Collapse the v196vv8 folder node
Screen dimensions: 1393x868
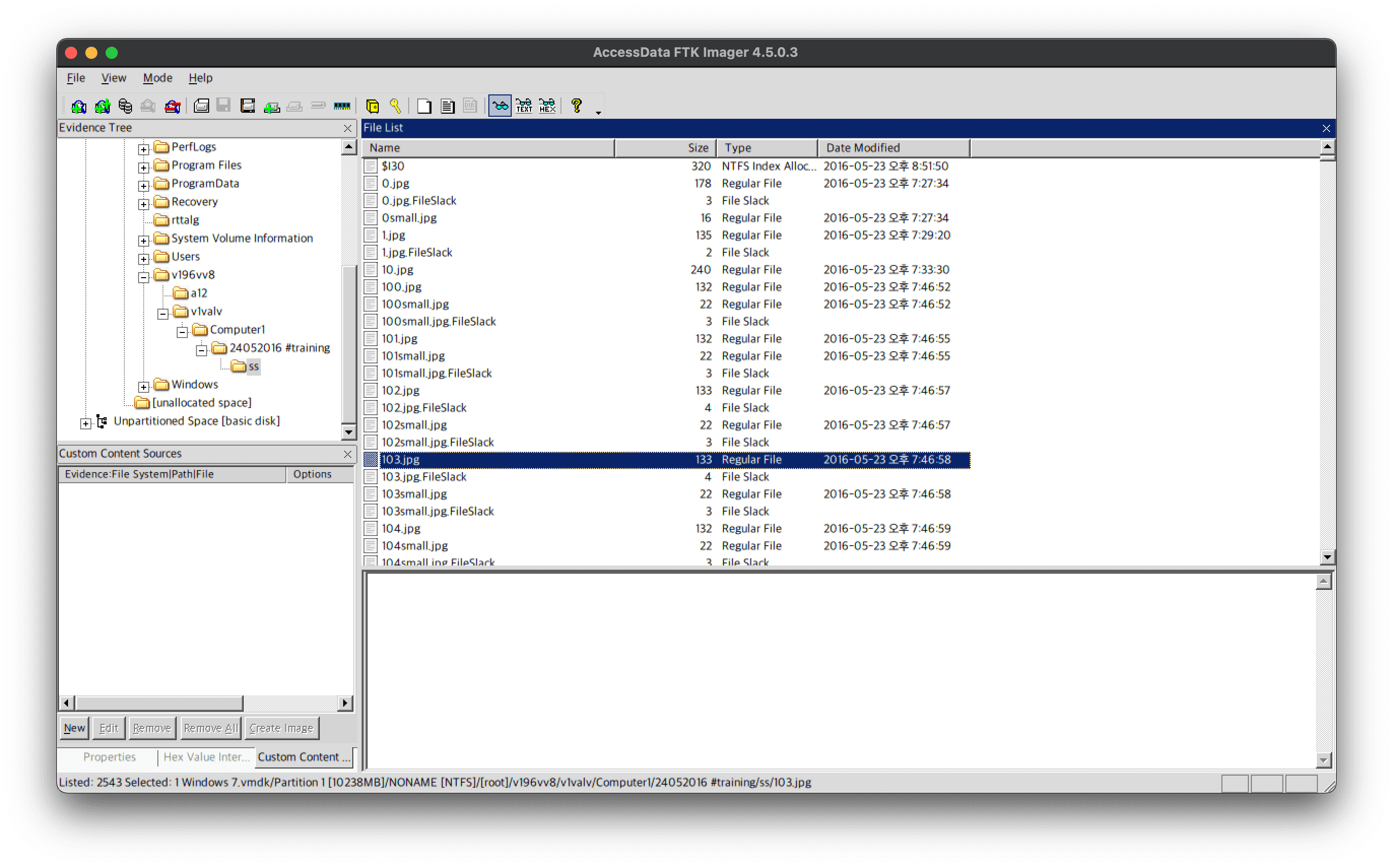(x=144, y=277)
